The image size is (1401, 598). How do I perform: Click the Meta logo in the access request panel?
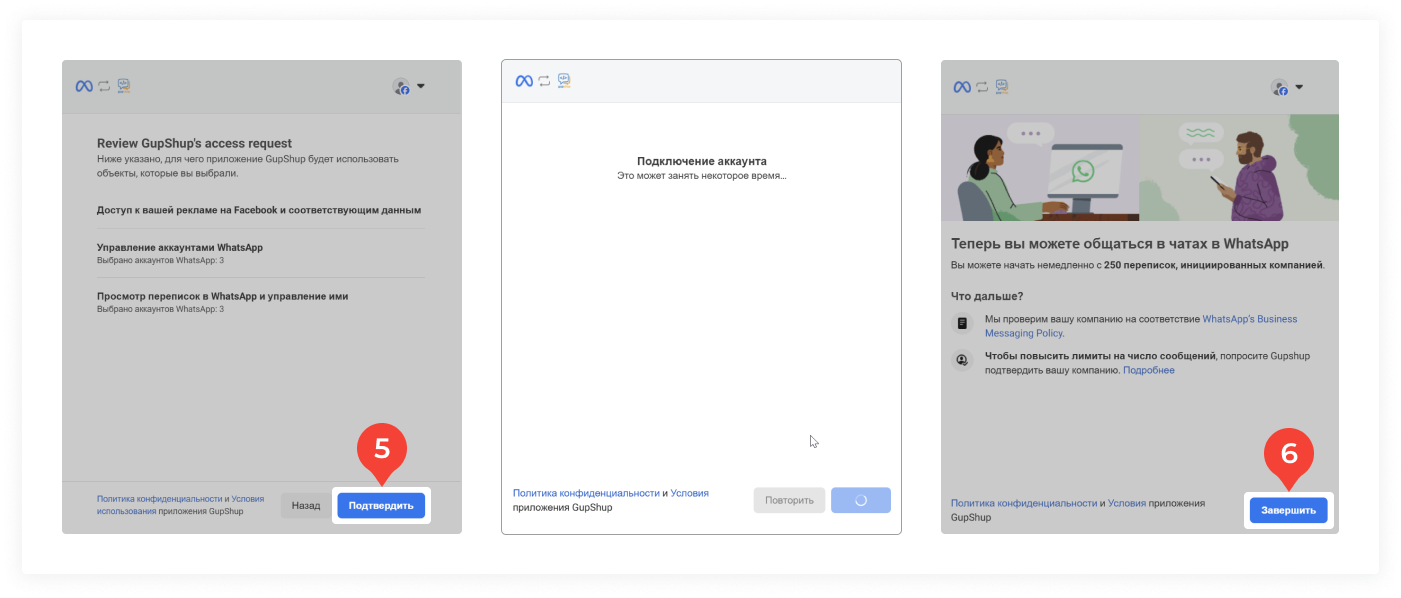(84, 86)
